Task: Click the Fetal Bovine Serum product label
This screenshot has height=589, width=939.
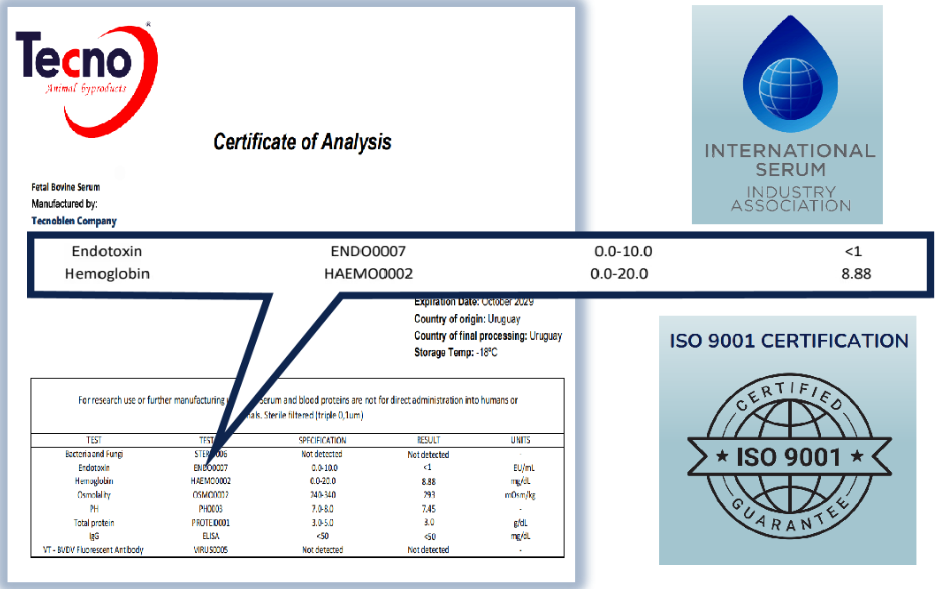Action: pyautogui.click(x=66, y=187)
